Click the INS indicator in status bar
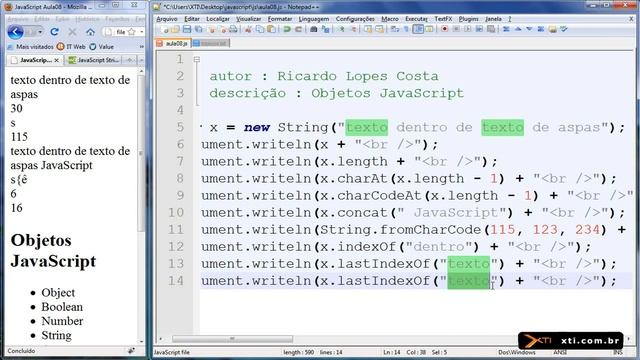 [618, 352]
